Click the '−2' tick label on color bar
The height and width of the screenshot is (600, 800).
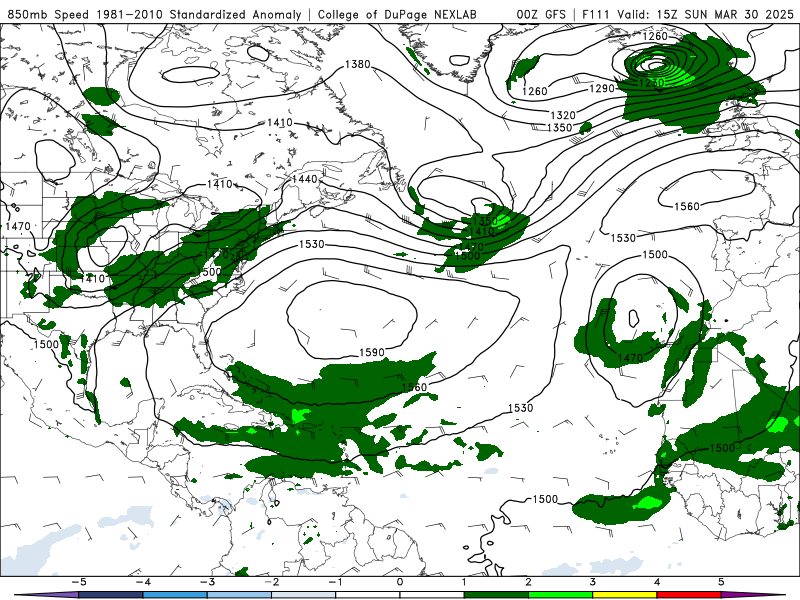[271, 582]
